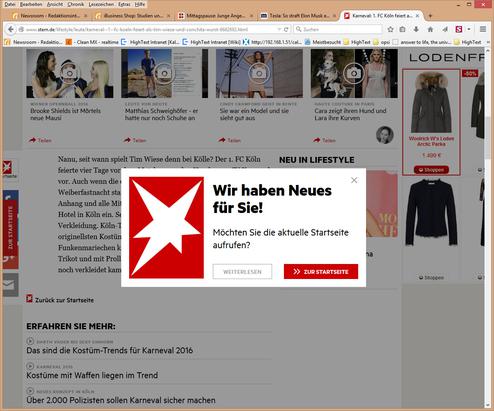Open the Matthias Schweighöfer gallery thumbnail
This screenshot has width=494, height=411.
[x=164, y=73]
